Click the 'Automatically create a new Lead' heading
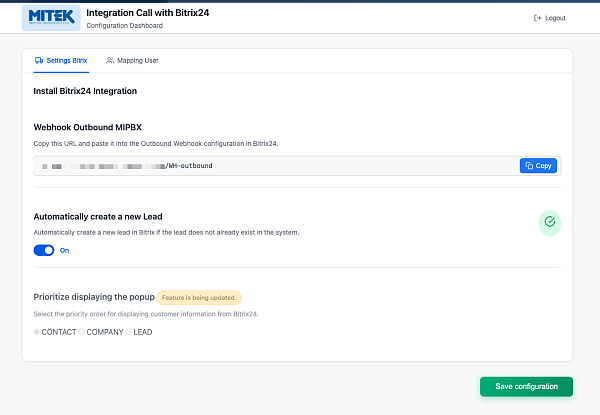This screenshot has width=600, height=415. [98, 217]
